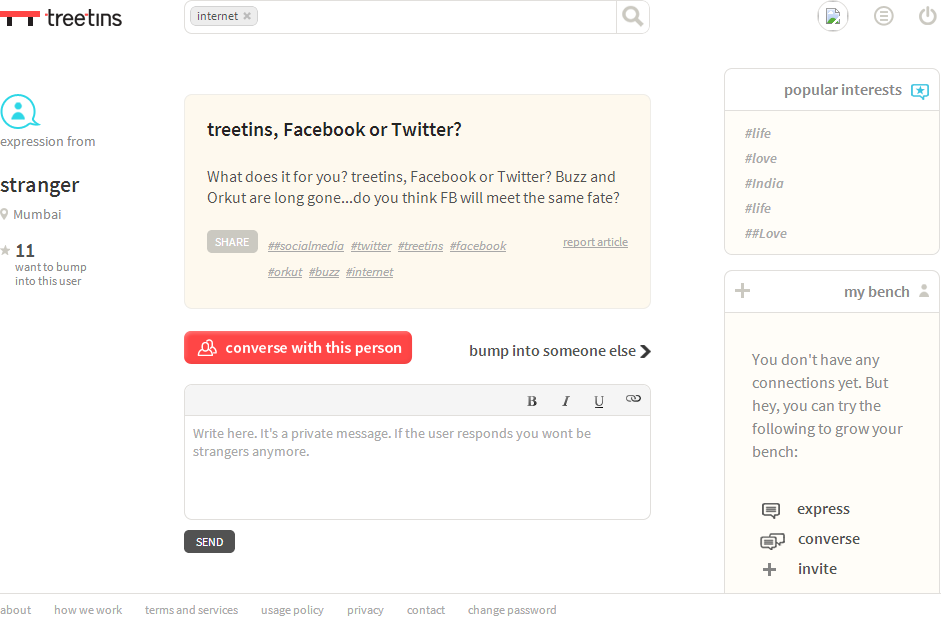The height and width of the screenshot is (624, 941).
Task: Focus the private message text area
Action: (417, 467)
